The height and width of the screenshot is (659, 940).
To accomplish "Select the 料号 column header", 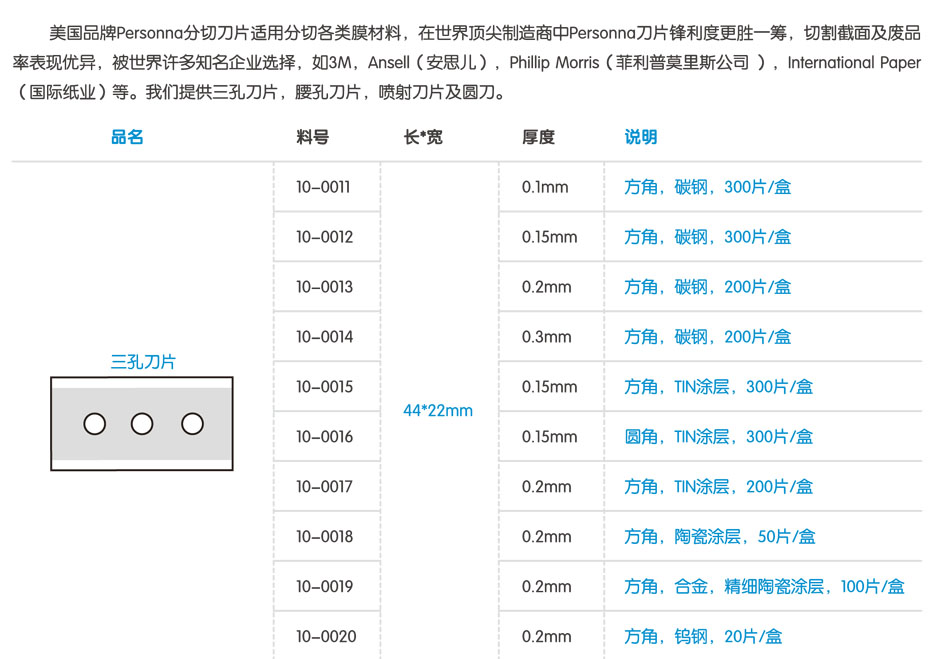I will (x=312, y=137).
